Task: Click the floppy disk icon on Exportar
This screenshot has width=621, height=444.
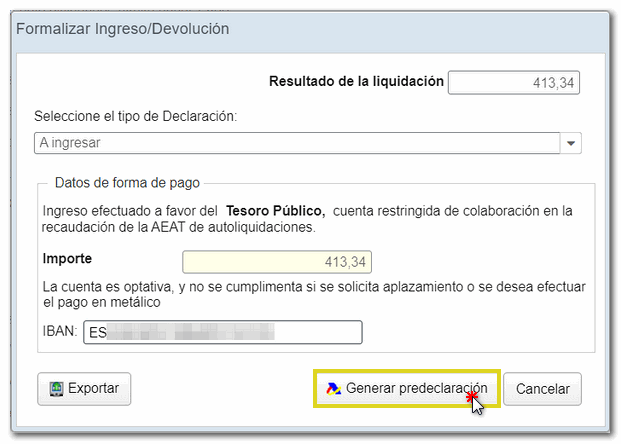Action: point(55,388)
